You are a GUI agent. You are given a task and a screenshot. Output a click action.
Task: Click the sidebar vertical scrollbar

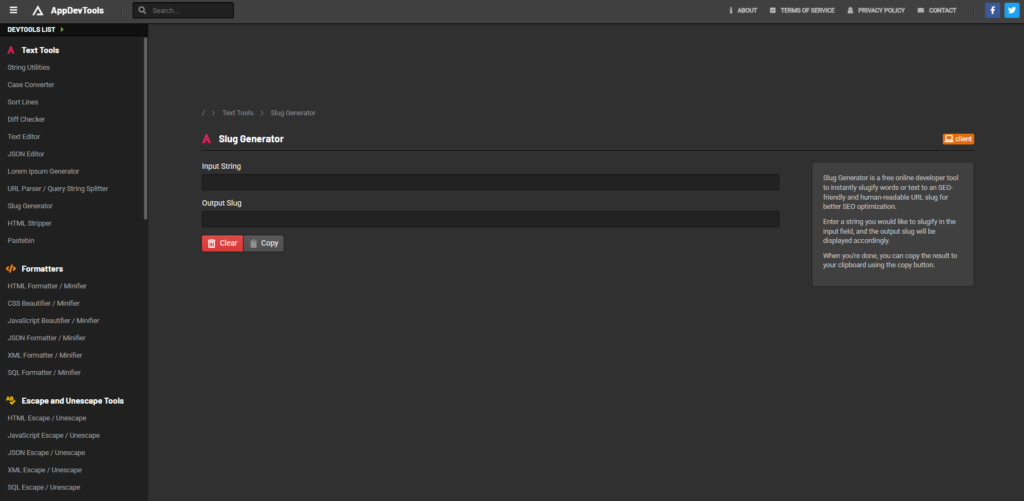click(145, 128)
